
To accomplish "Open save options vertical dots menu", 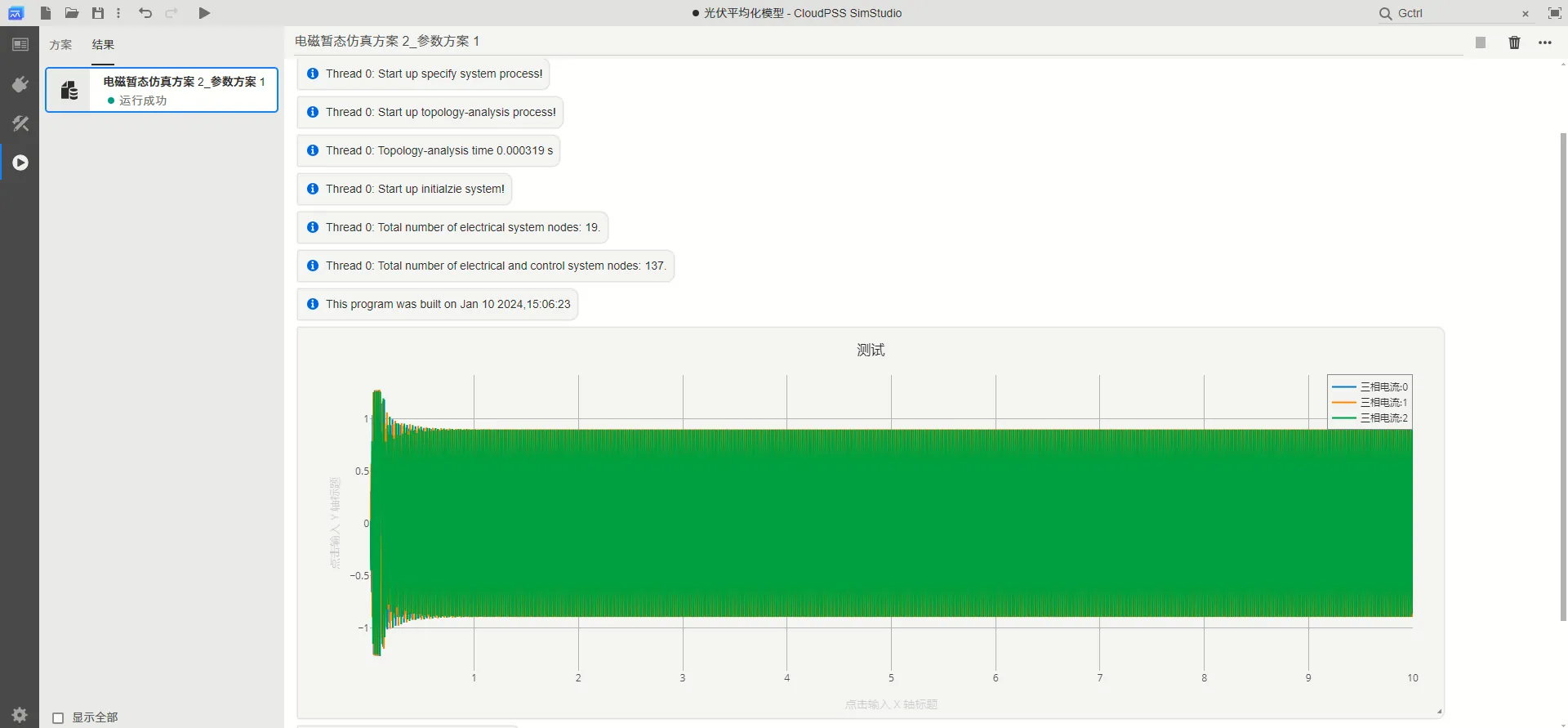I will pyautogui.click(x=118, y=13).
